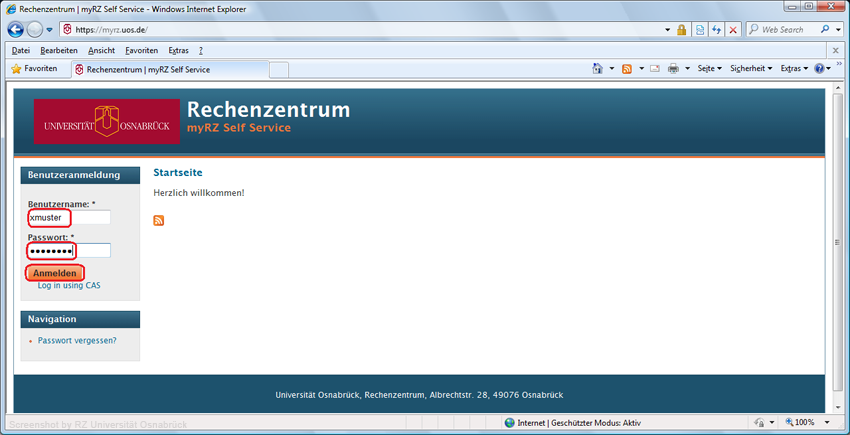Open a new blank tab
The height and width of the screenshot is (435, 850).
(x=279, y=70)
